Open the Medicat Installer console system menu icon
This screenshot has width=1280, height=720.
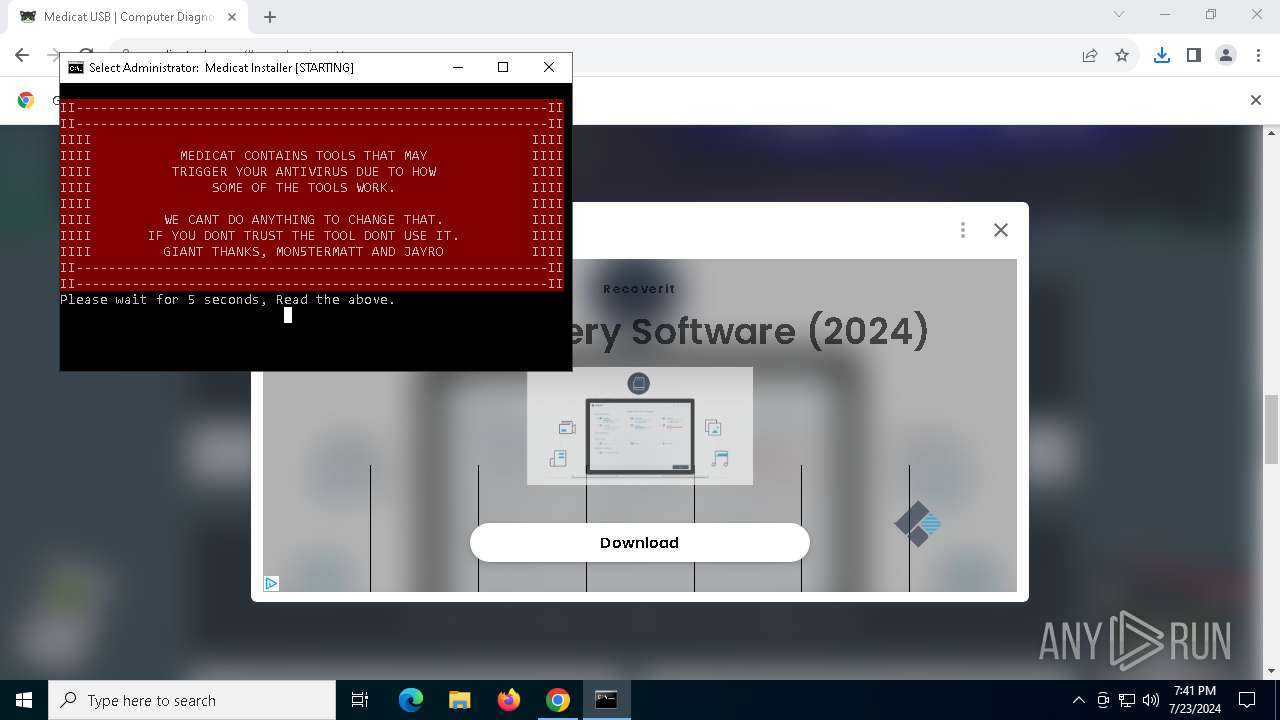point(75,67)
